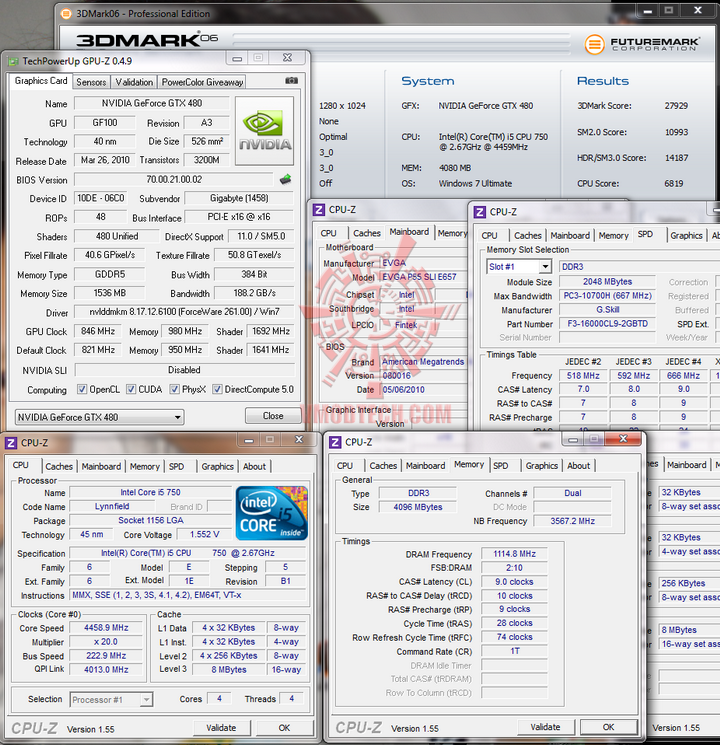Viewport: 720px width, 745px height.
Task: Click the Core Voltage value 1.552 V
Action: [x=204, y=535]
